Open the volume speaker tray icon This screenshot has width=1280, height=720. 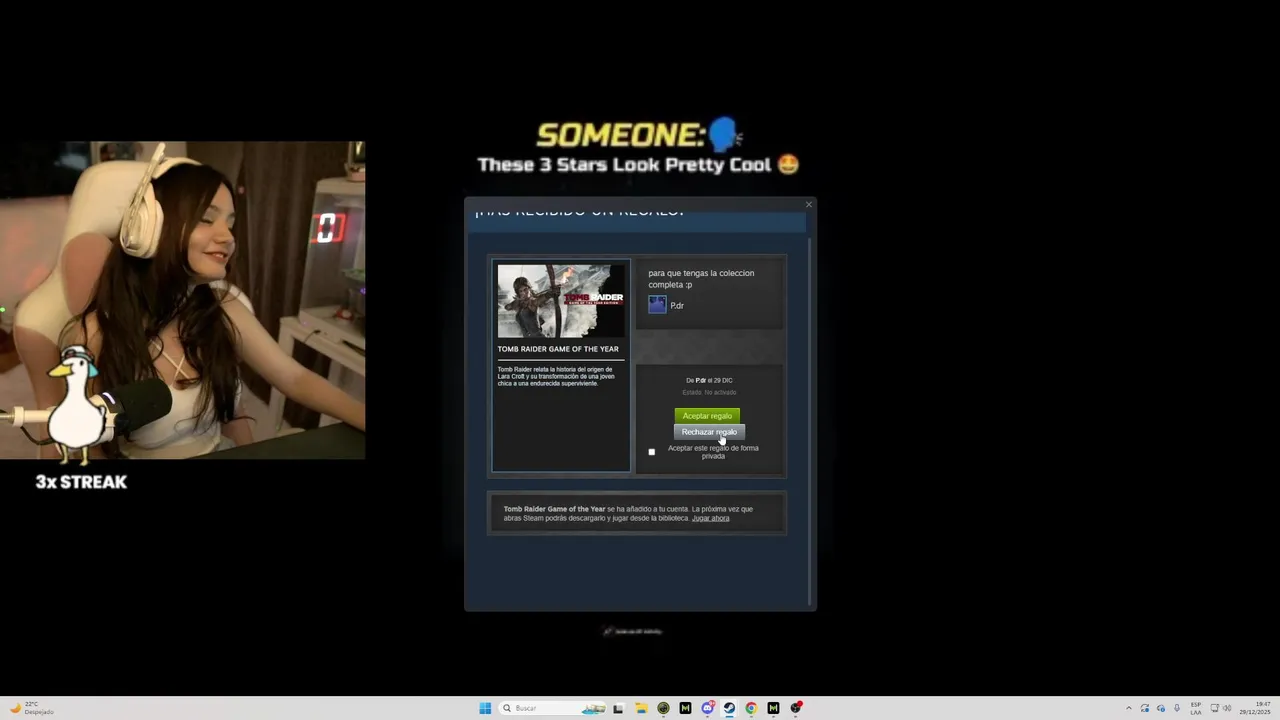point(1227,708)
